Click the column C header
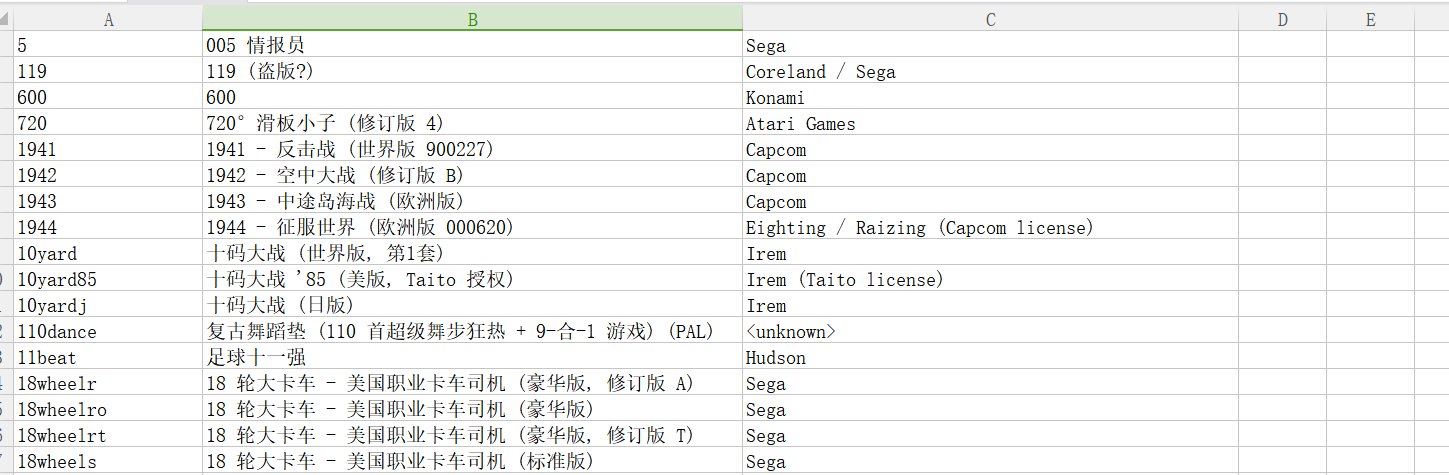The width and height of the screenshot is (1449, 475). coord(990,19)
